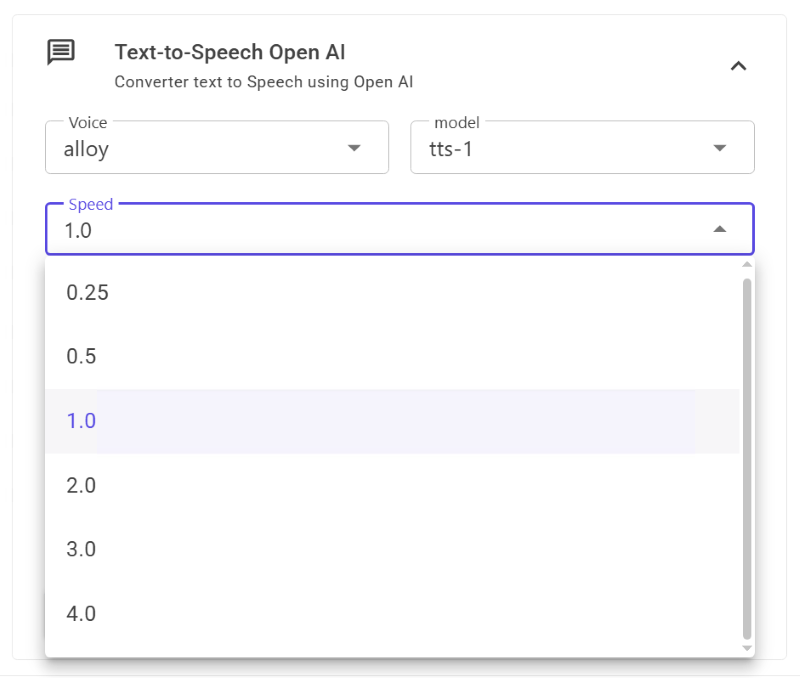Set speed to 2.0 in the list
This screenshot has height=678, width=800.
click(x=81, y=485)
